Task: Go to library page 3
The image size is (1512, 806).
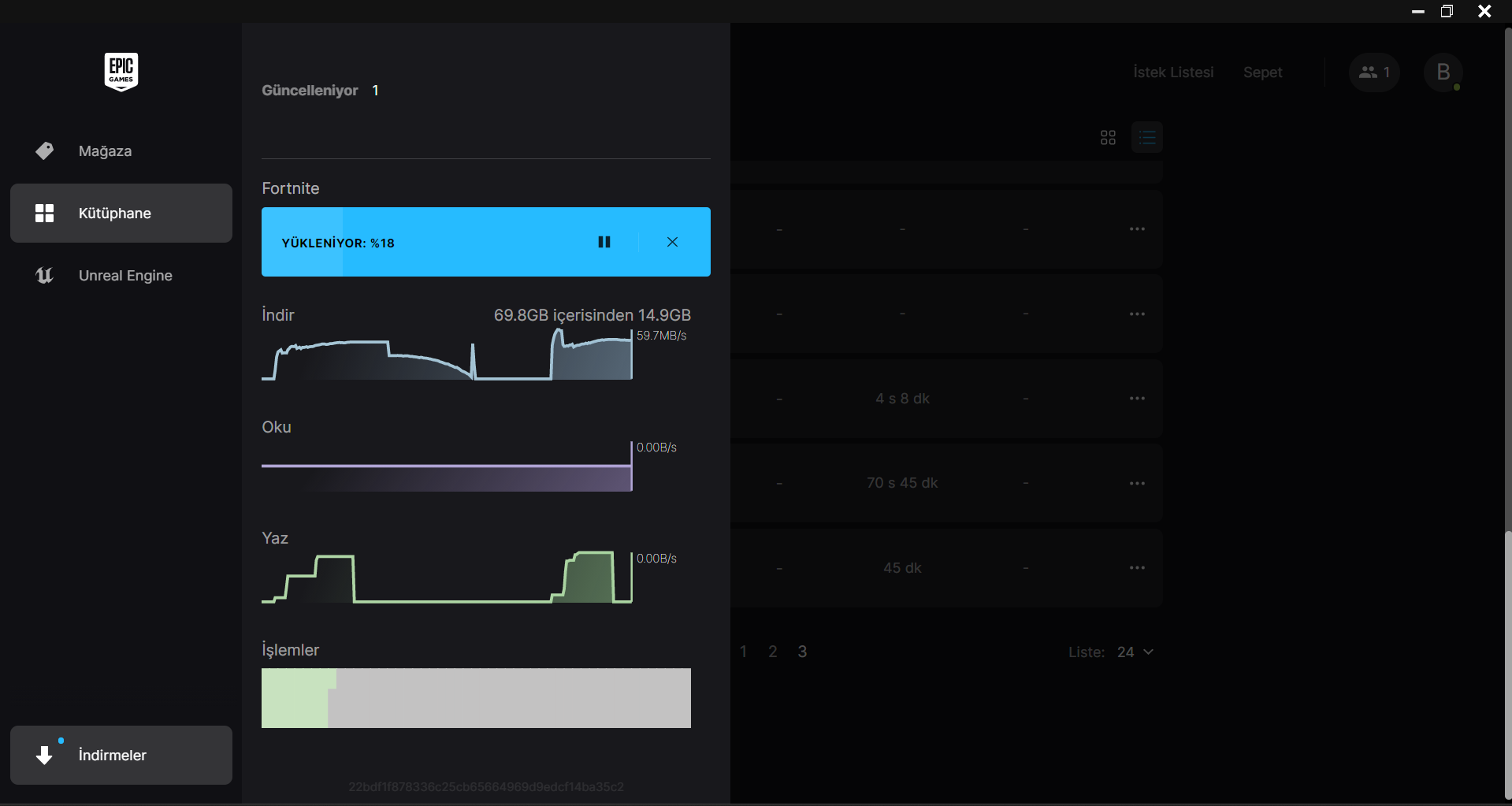Action: point(802,652)
